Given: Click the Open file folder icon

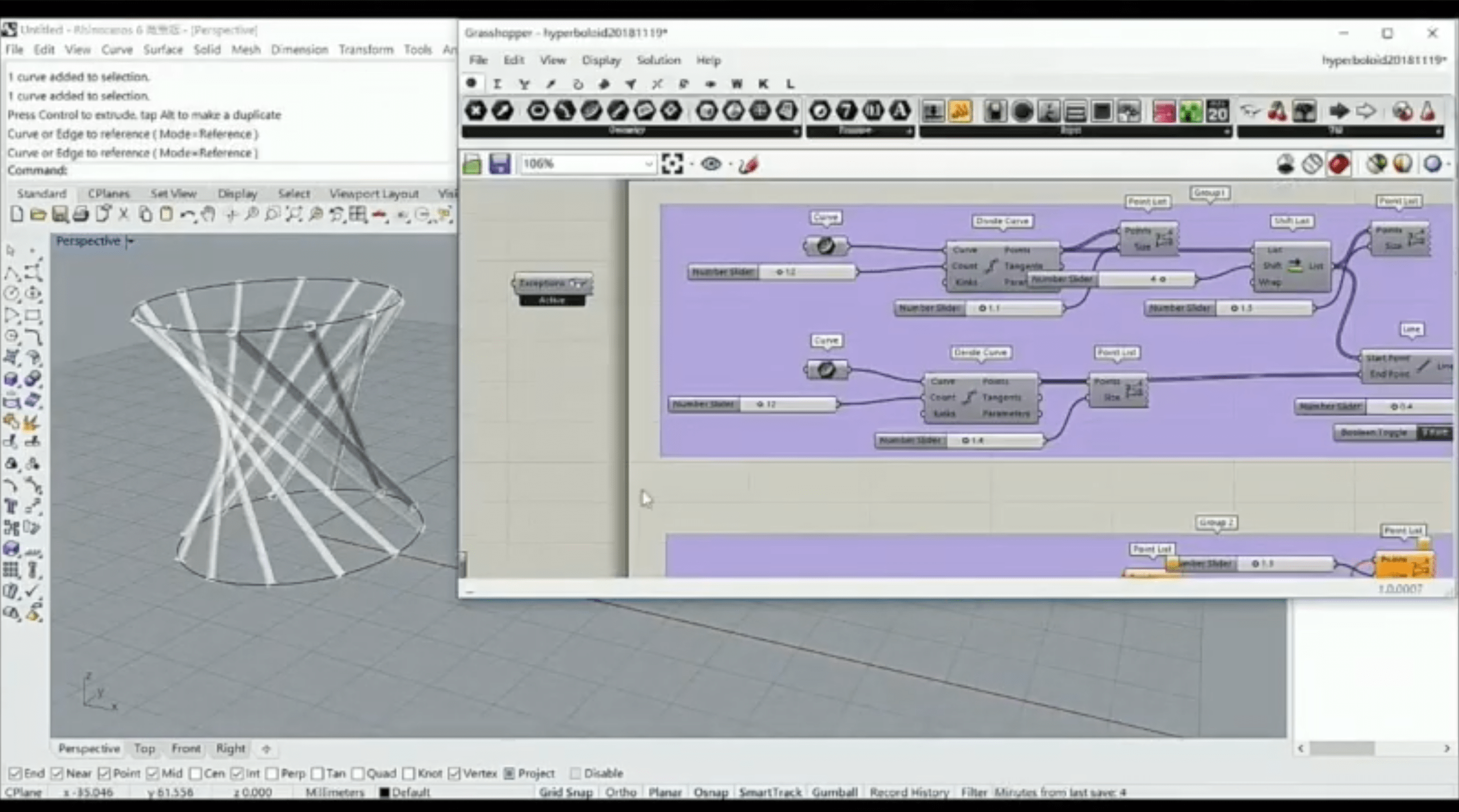Looking at the screenshot, I should tap(38, 215).
